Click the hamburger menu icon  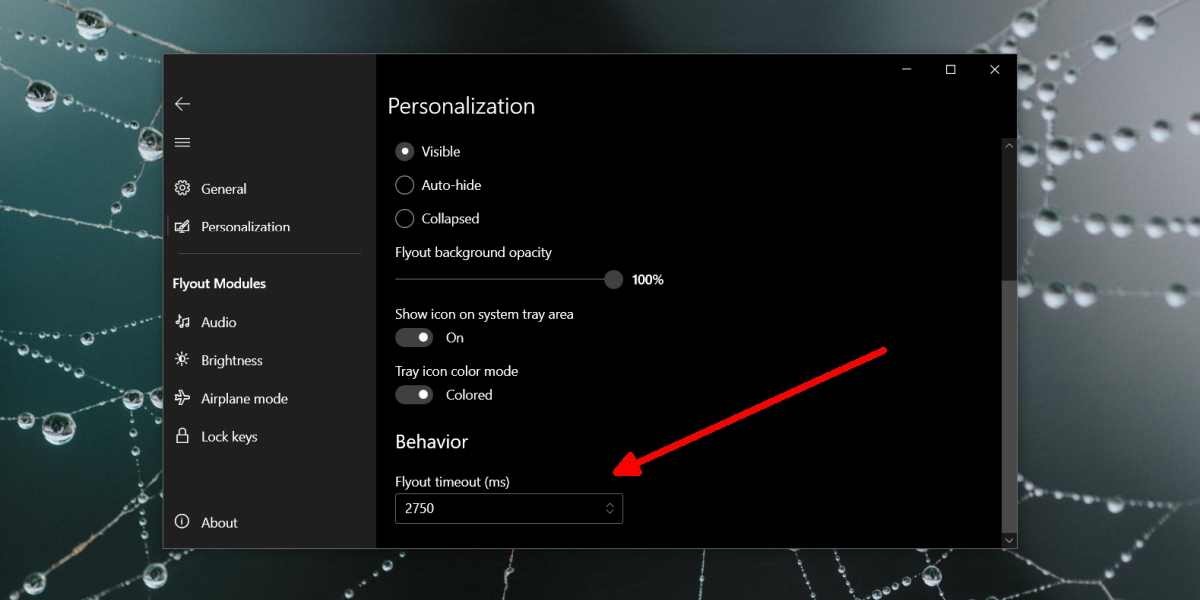[x=182, y=142]
